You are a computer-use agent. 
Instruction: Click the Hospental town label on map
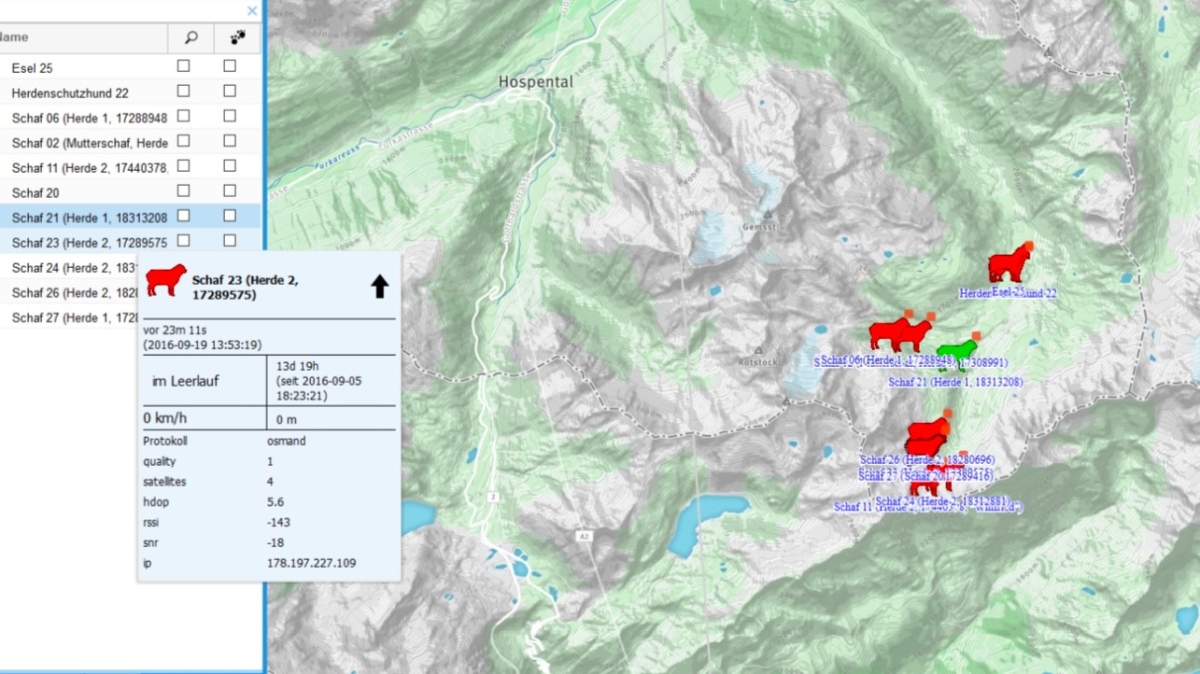[x=536, y=82]
